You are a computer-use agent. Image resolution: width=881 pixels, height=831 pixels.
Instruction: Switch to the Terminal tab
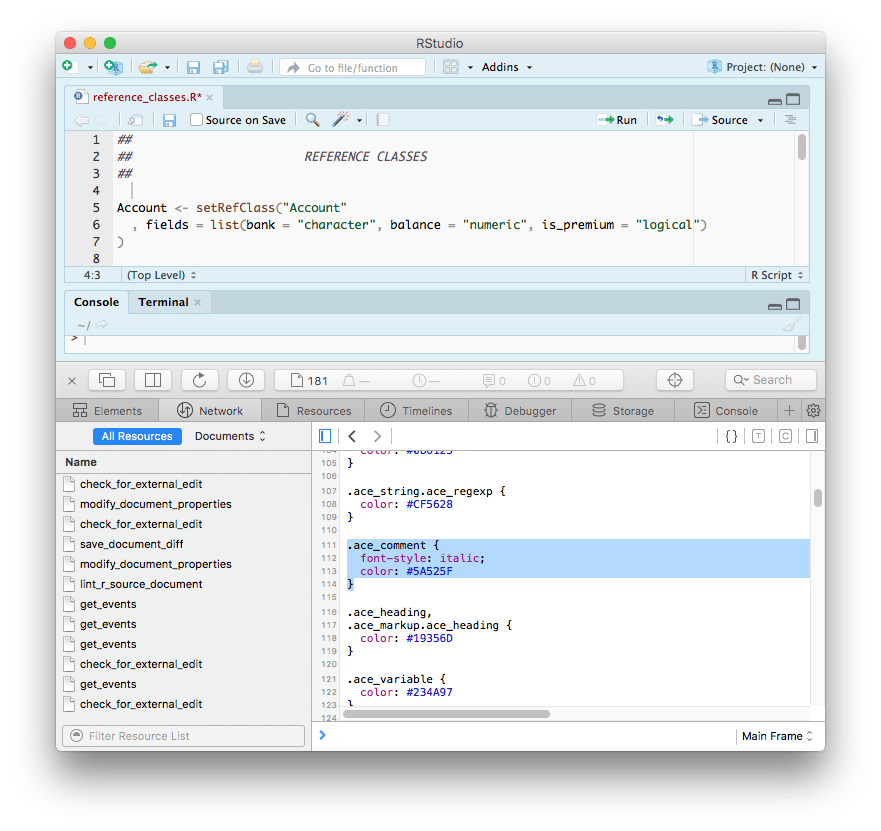164,302
